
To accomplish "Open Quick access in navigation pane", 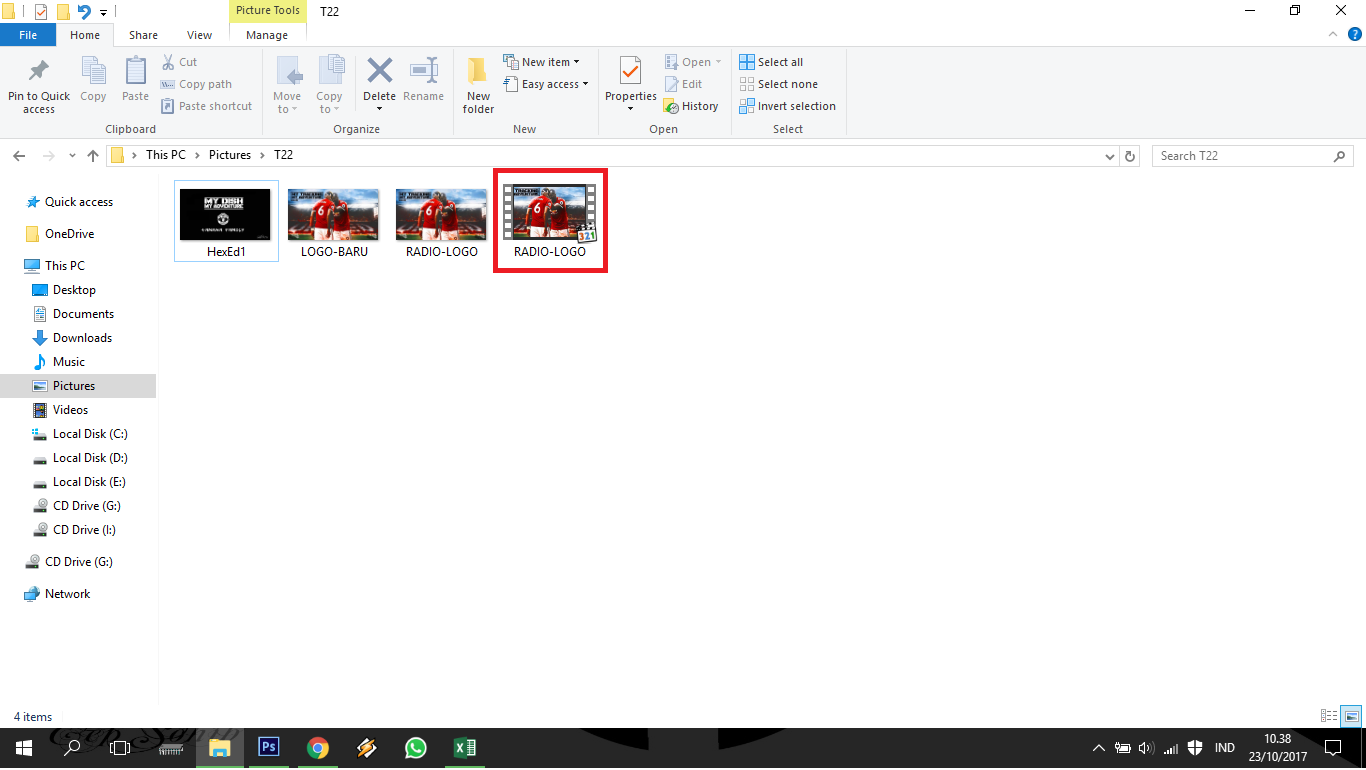I will (79, 202).
